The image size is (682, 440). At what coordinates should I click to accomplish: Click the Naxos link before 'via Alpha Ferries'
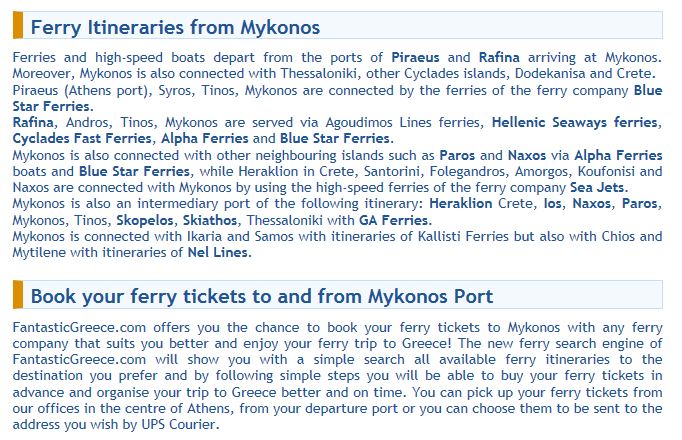coord(527,155)
